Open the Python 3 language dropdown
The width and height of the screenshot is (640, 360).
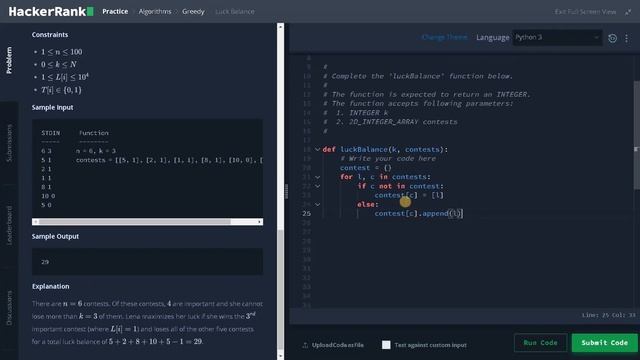(557, 37)
